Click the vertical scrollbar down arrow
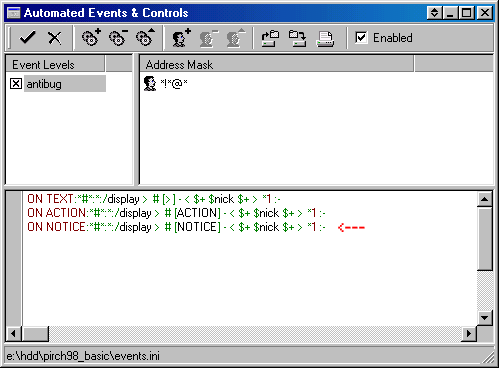This screenshot has width=499, height=368. click(x=484, y=317)
